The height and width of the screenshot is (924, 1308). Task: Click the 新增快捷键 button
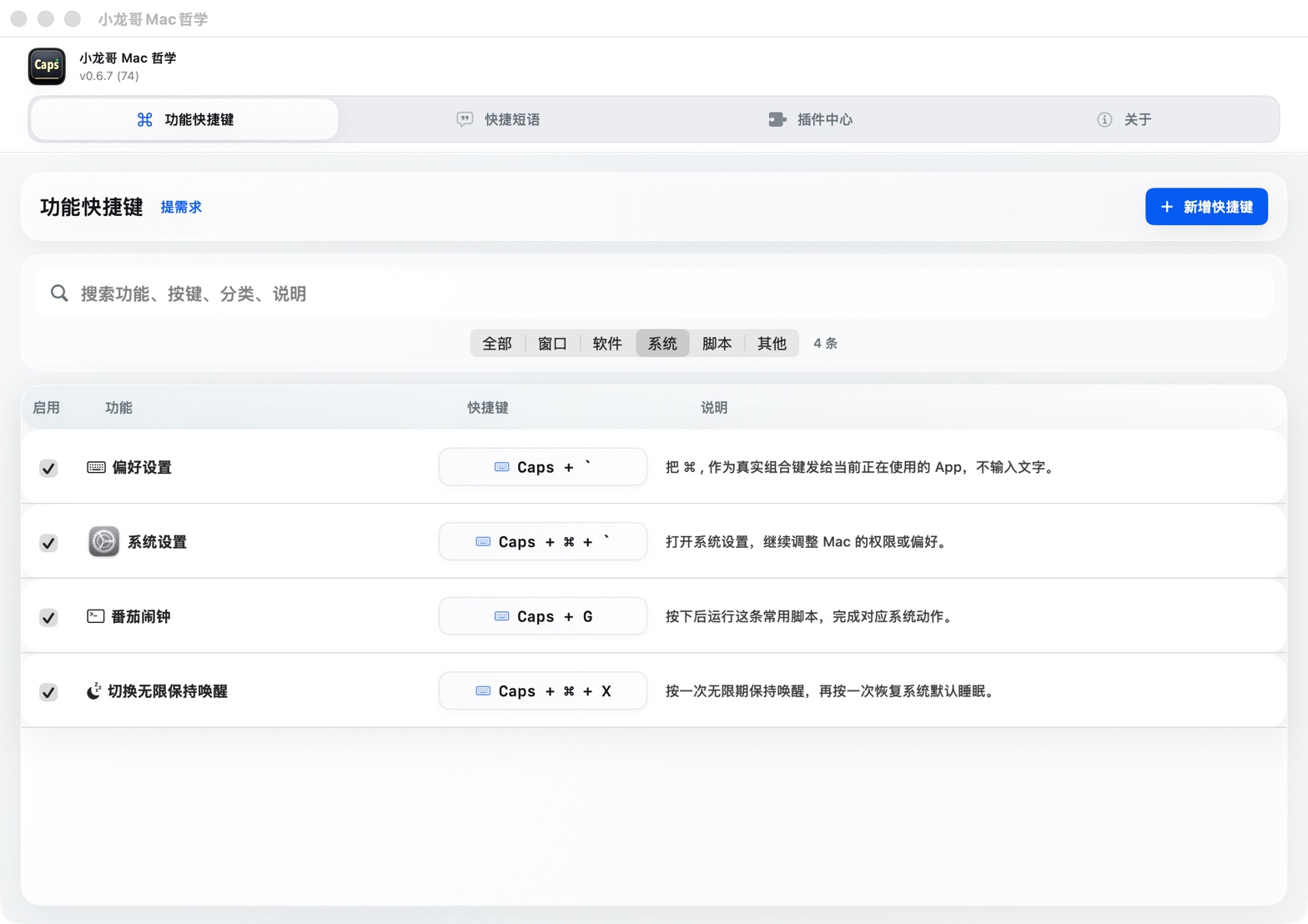point(1206,207)
